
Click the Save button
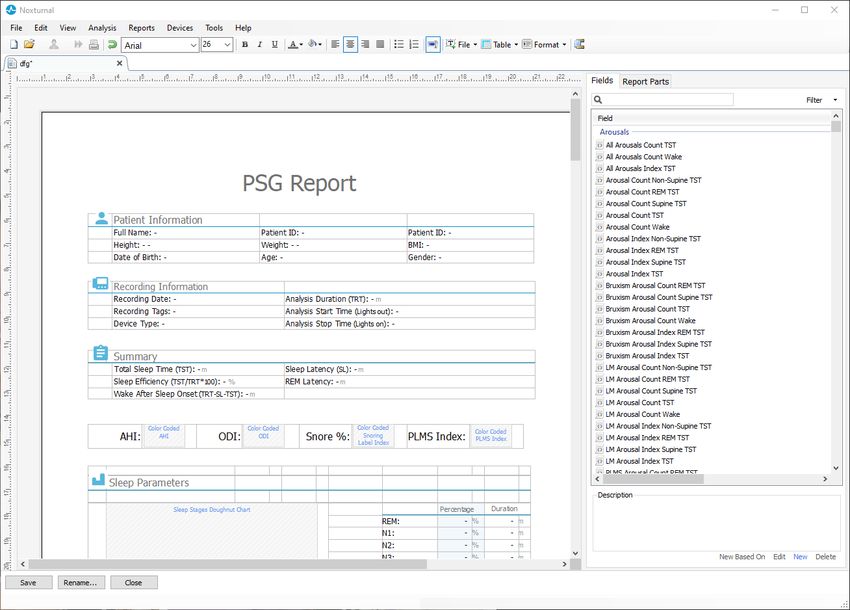coord(29,582)
